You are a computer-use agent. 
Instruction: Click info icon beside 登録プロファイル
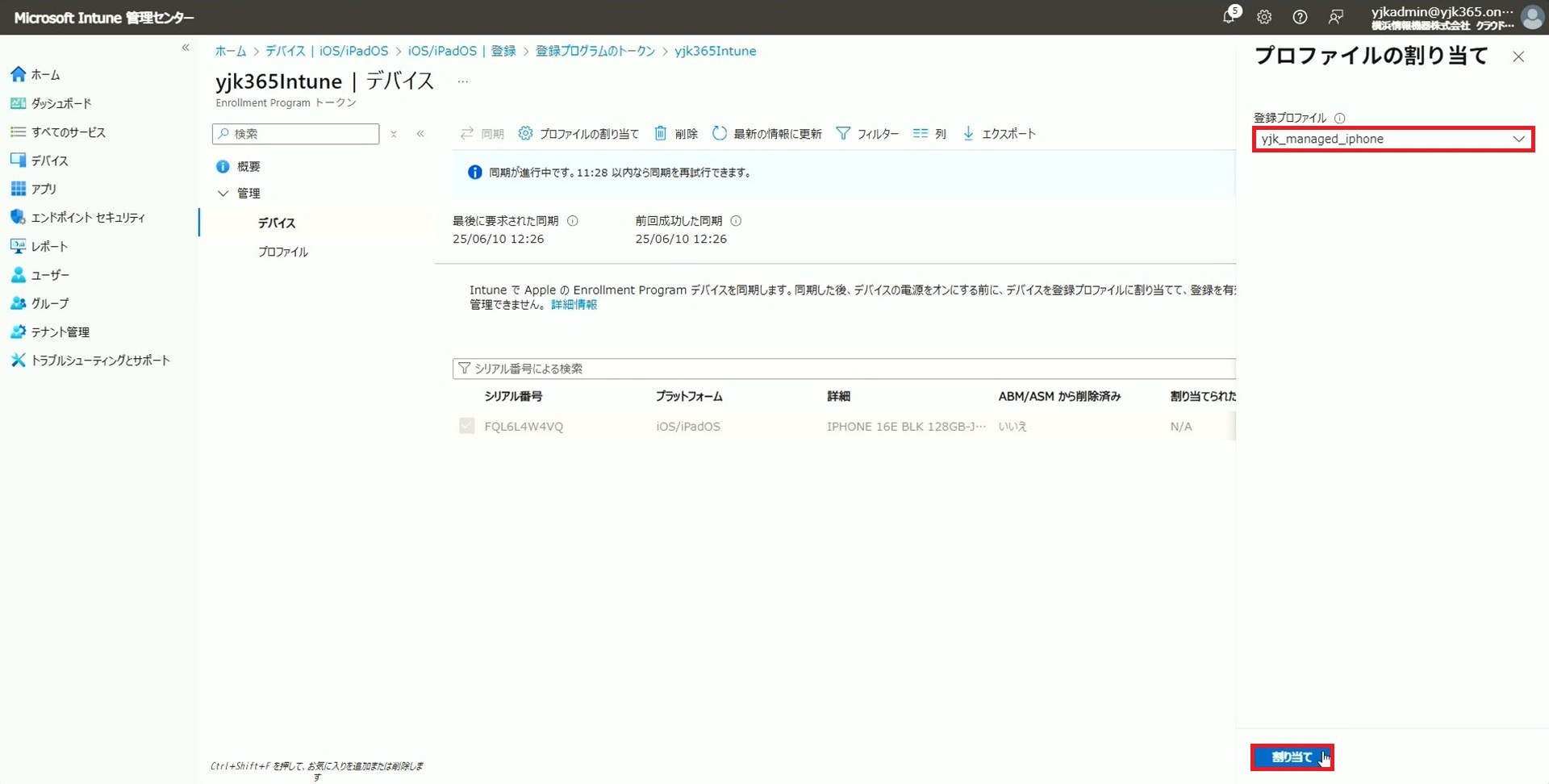click(x=1340, y=118)
